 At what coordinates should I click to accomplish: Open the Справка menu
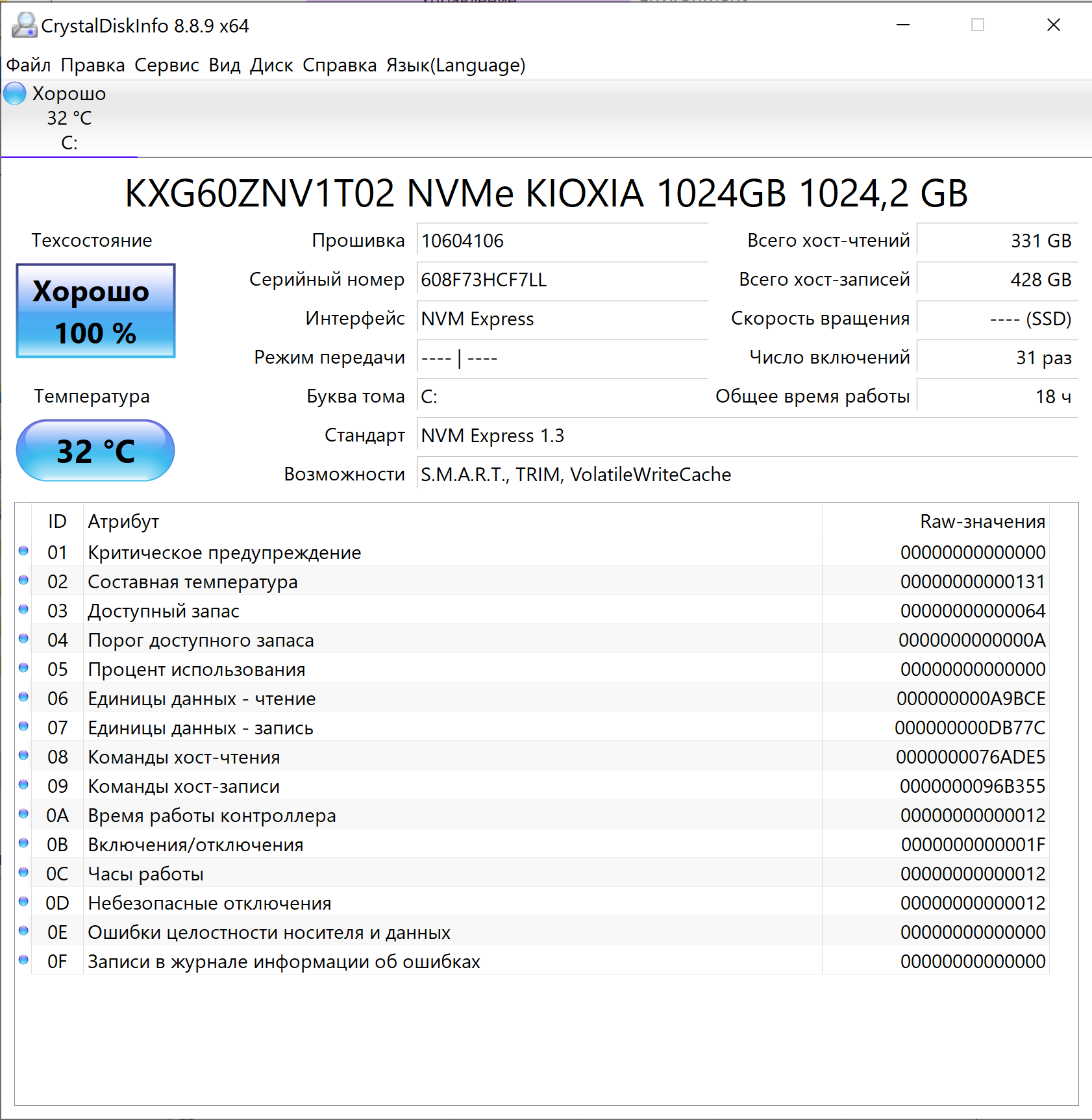pos(340,65)
